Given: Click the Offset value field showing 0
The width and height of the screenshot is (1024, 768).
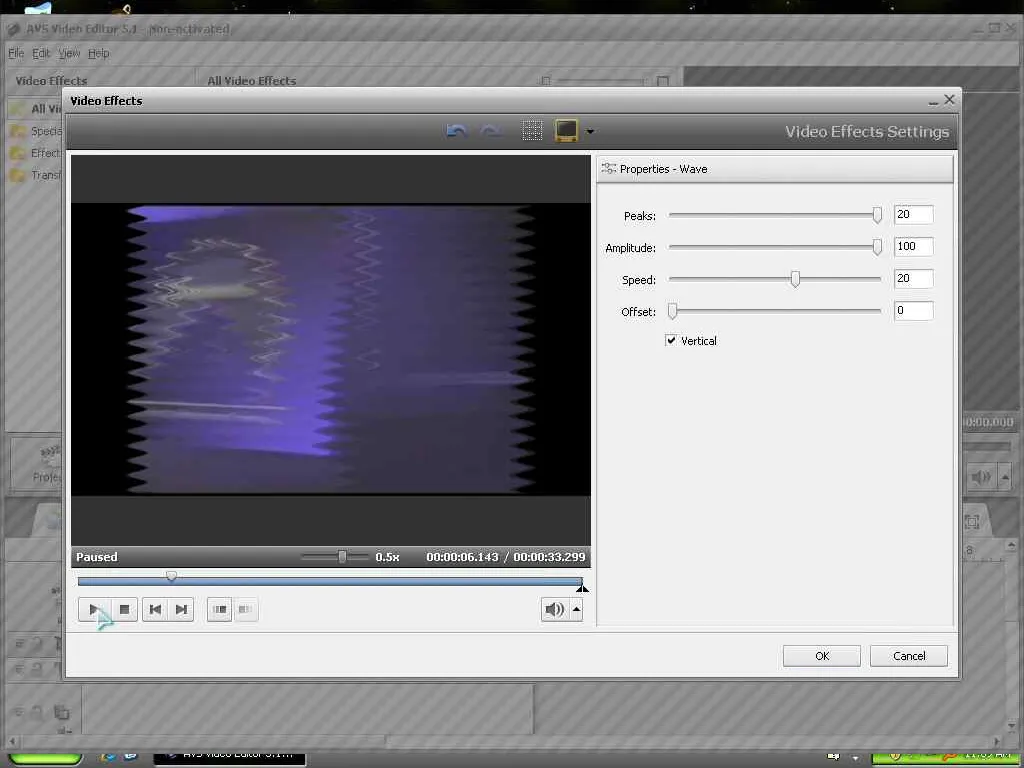Looking at the screenshot, I should pyautogui.click(x=913, y=310).
